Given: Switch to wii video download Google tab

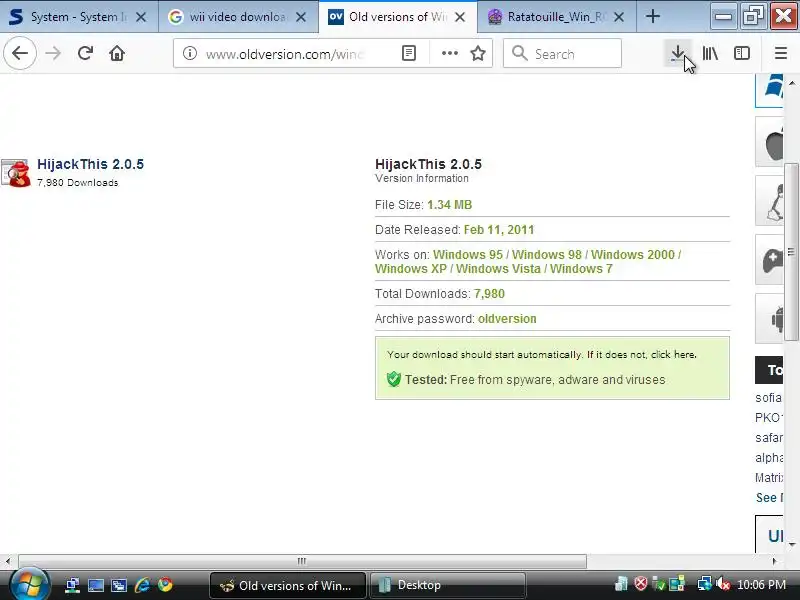Looking at the screenshot, I should 238,17.
